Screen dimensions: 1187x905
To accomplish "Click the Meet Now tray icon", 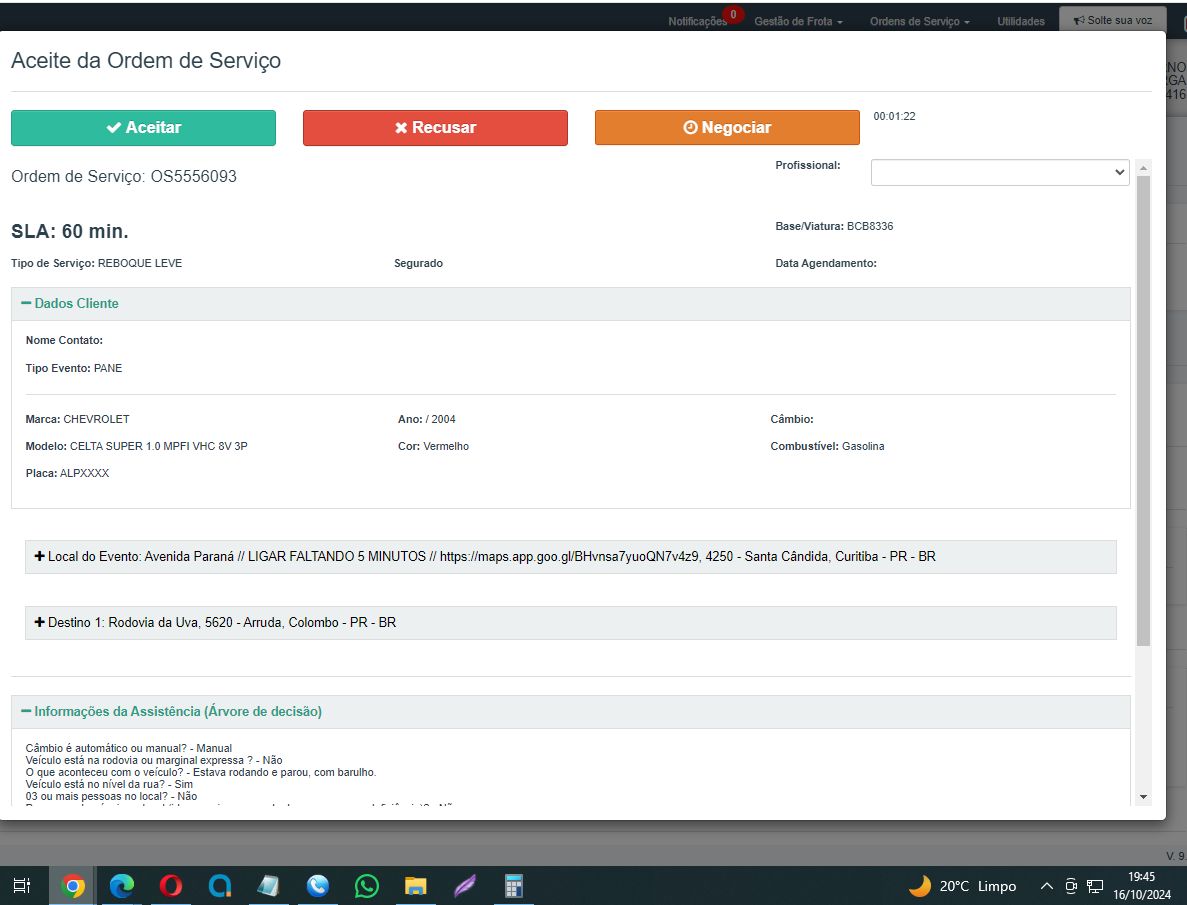I will (1071, 886).
